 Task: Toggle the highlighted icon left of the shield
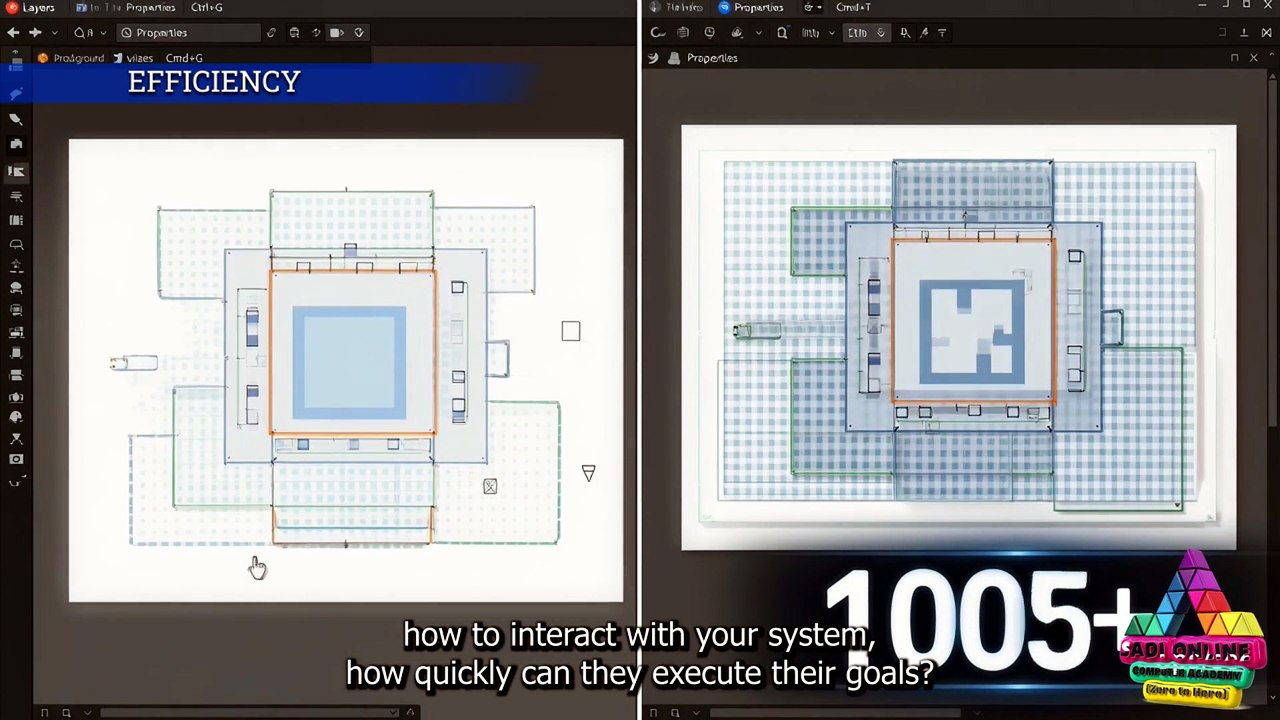click(x=337, y=33)
